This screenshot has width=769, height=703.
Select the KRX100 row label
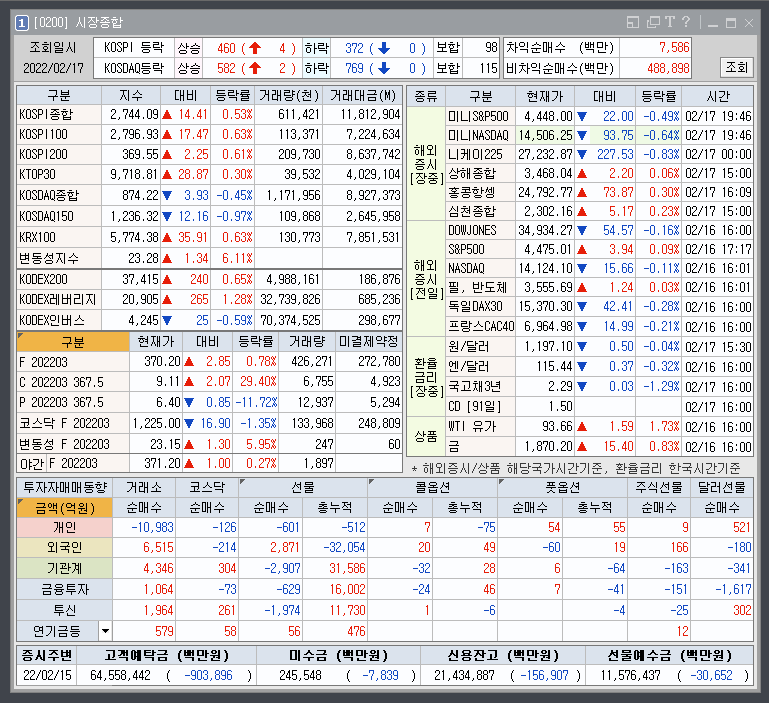pos(59,237)
